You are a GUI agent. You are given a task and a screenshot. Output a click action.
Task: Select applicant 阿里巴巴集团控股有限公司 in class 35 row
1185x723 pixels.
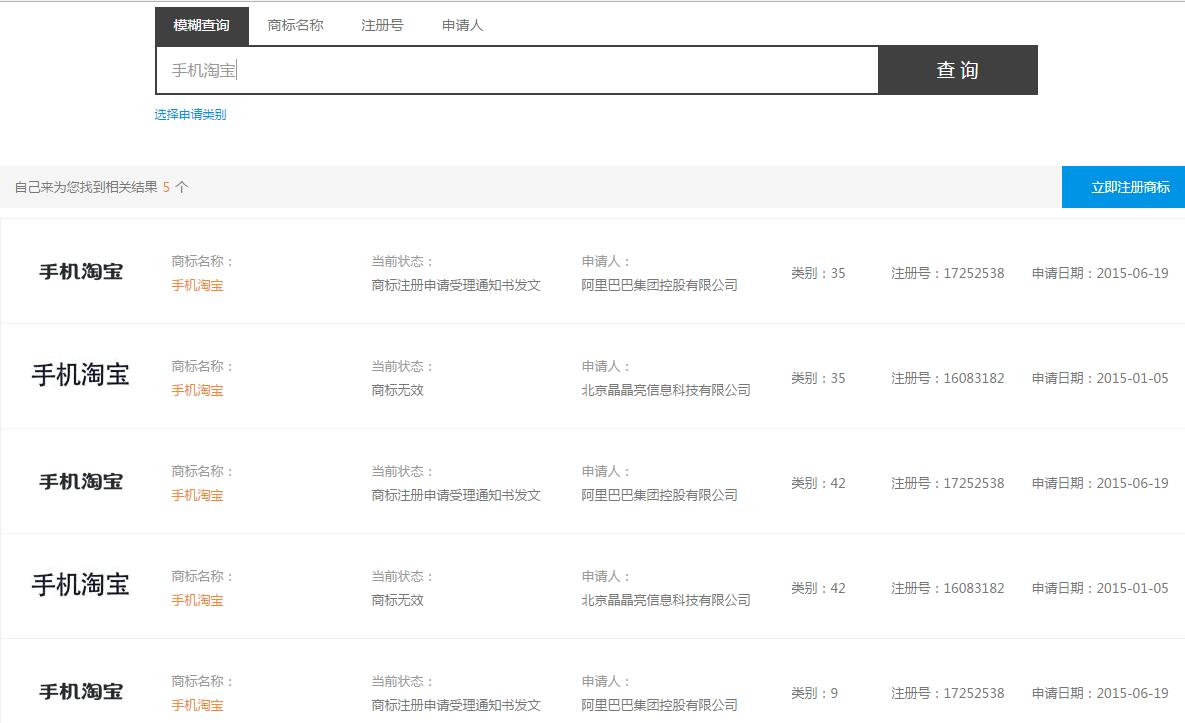point(660,286)
